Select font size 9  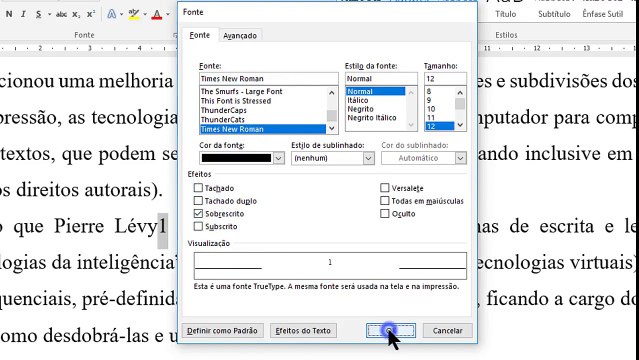click(x=439, y=100)
